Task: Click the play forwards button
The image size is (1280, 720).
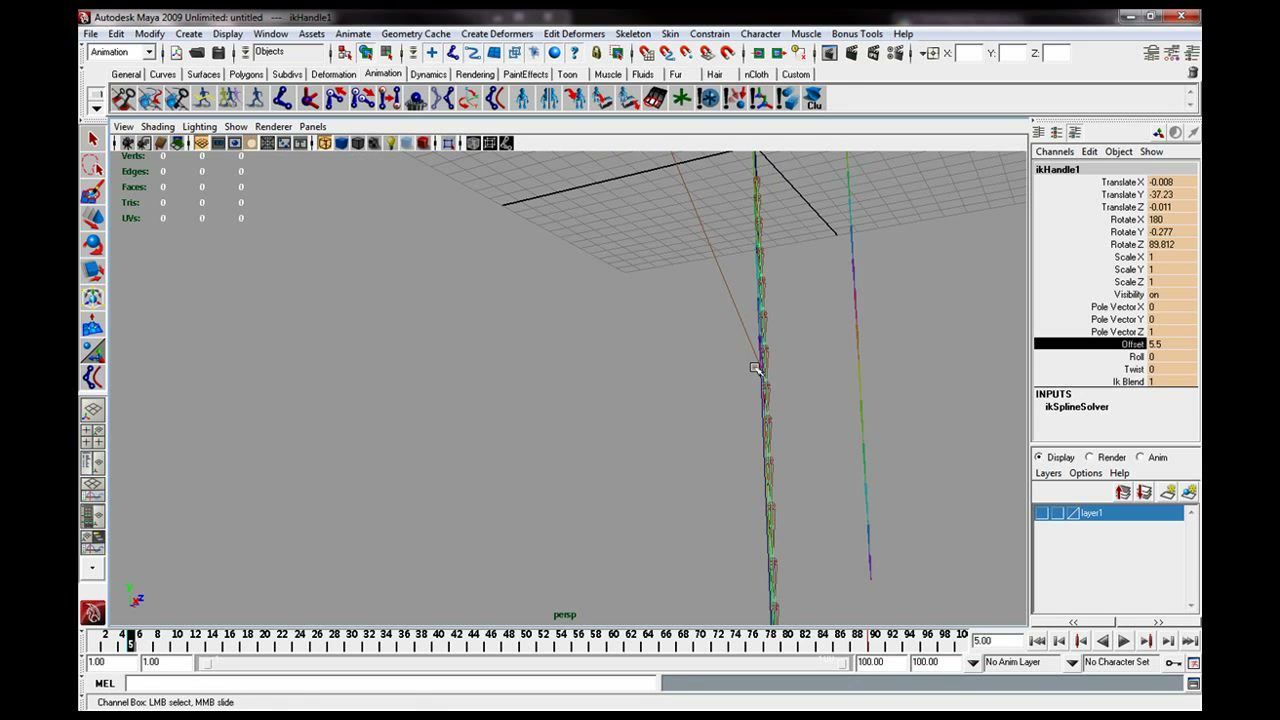Action: tap(1124, 641)
